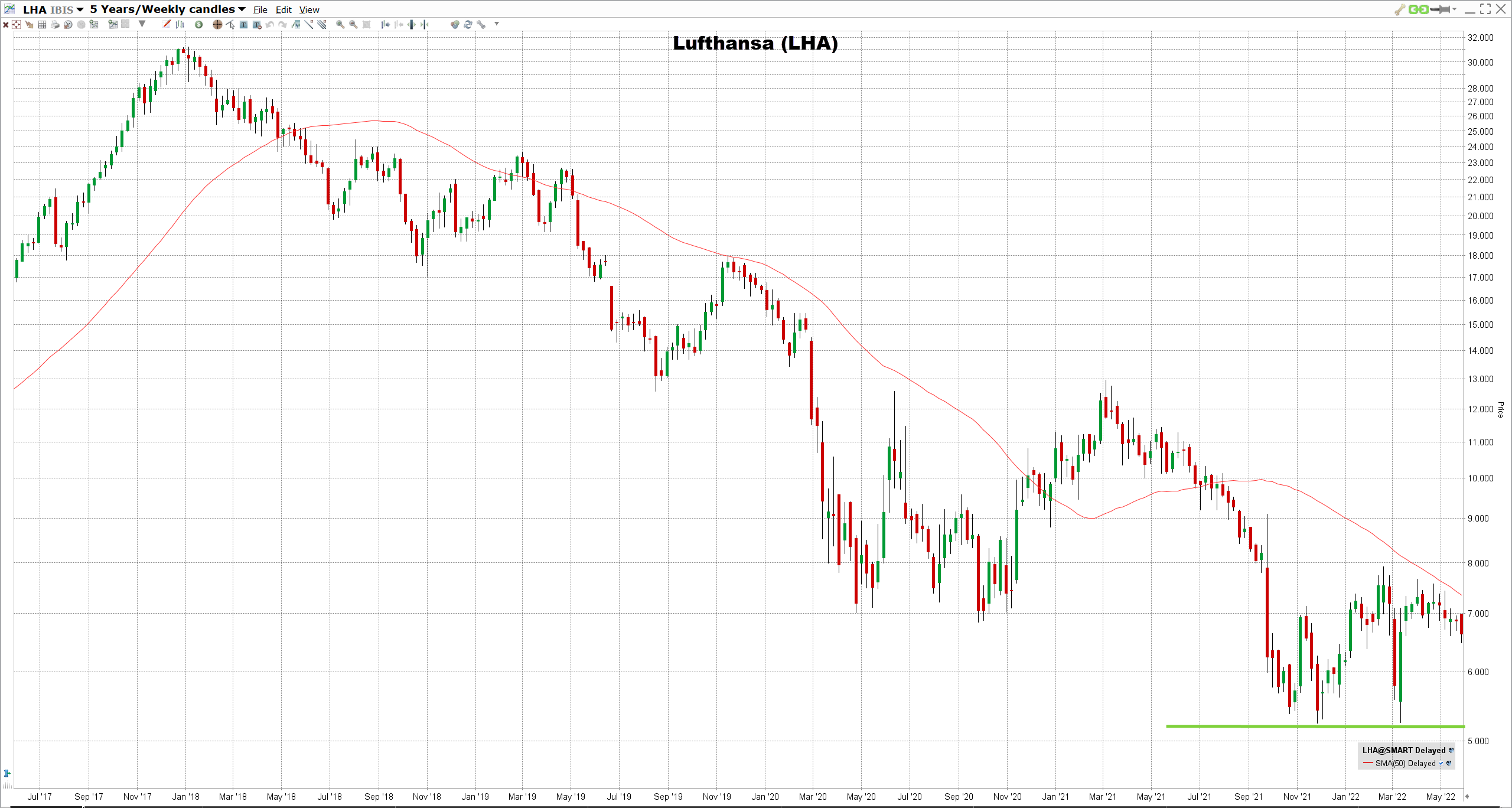This screenshot has height=808, width=1512.
Task: Click the refresh arrows icon
Action: (x=468, y=24)
